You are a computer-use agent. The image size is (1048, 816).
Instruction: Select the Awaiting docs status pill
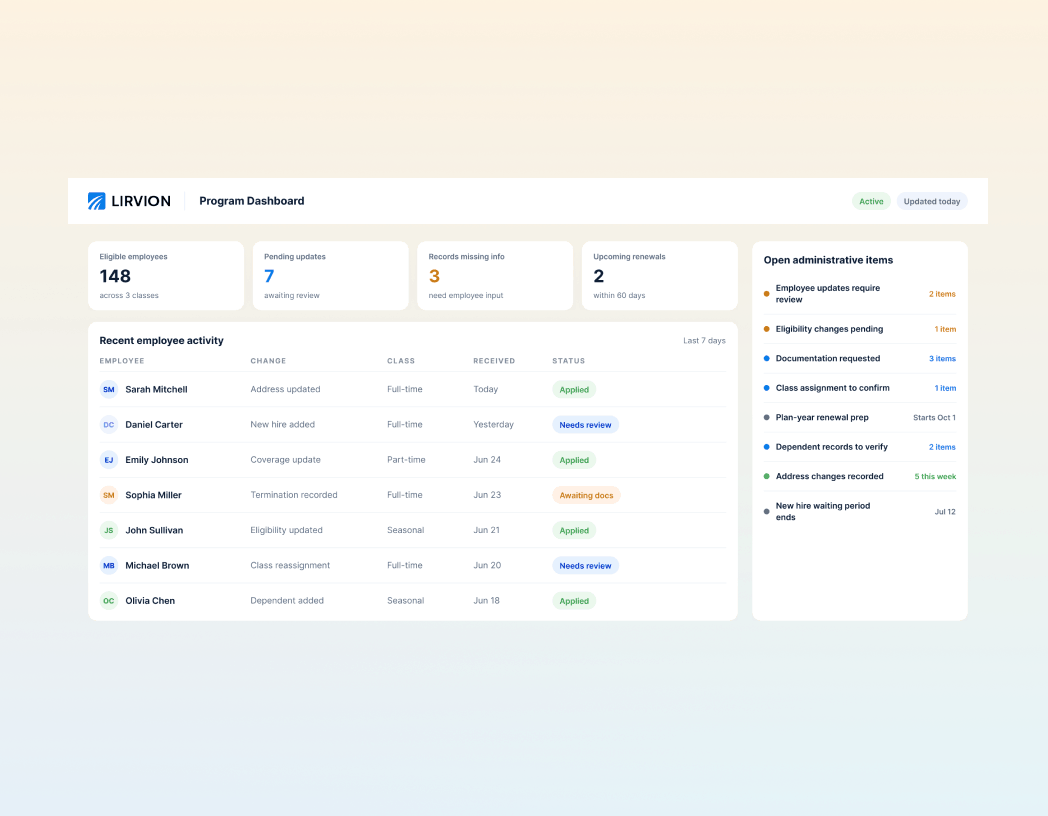click(x=586, y=495)
